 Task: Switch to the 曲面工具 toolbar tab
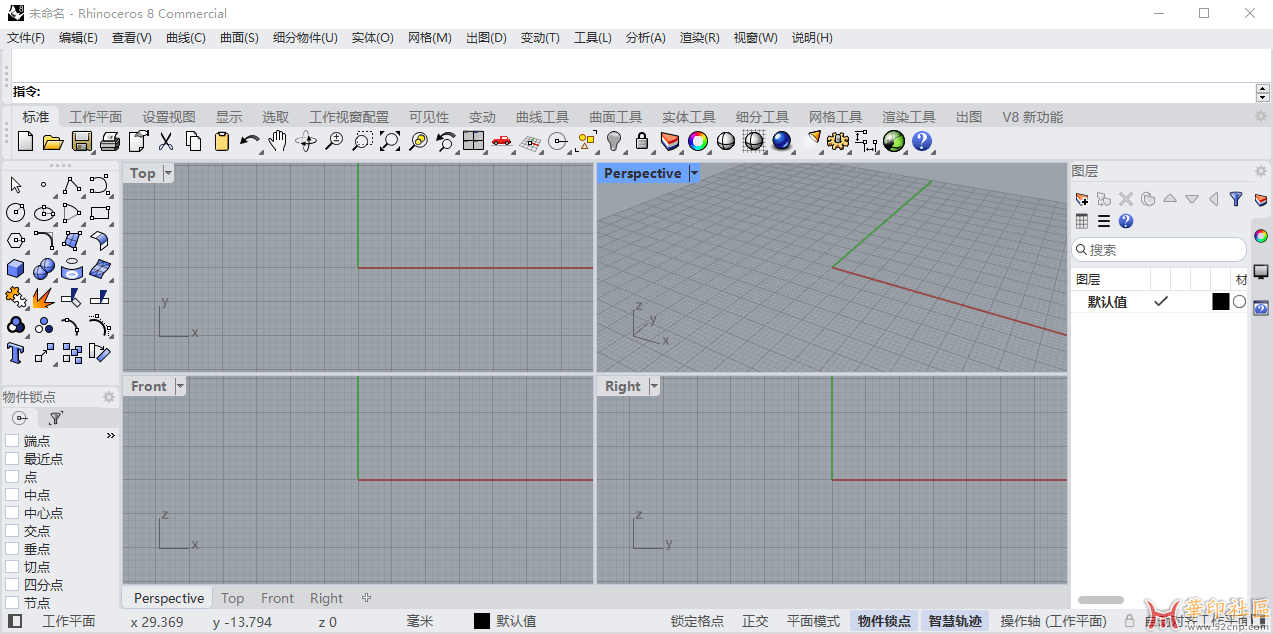tap(615, 117)
